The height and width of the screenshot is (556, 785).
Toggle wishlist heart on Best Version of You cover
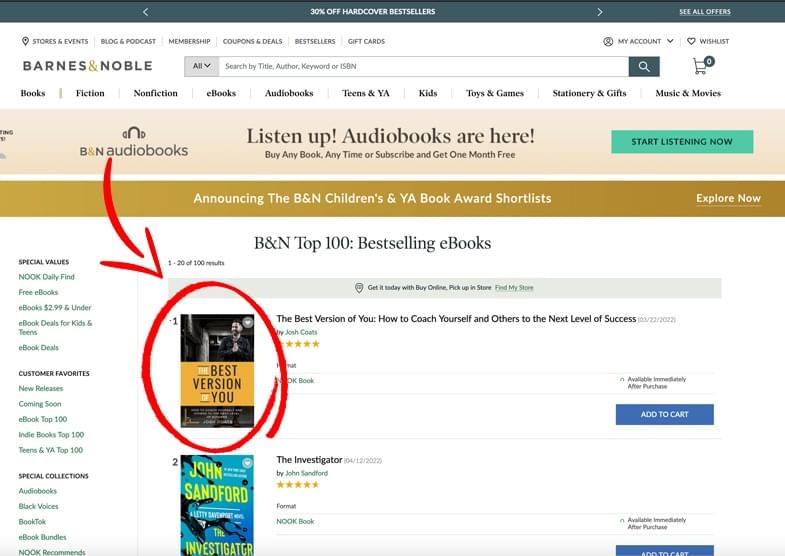tap(247, 322)
